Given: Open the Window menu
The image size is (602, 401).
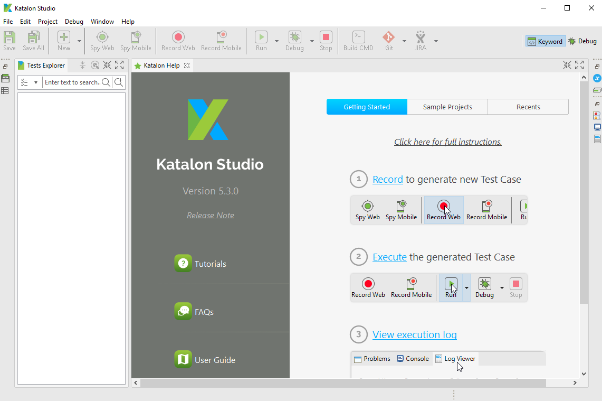Looking at the screenshot, I should tap(102, 22).
